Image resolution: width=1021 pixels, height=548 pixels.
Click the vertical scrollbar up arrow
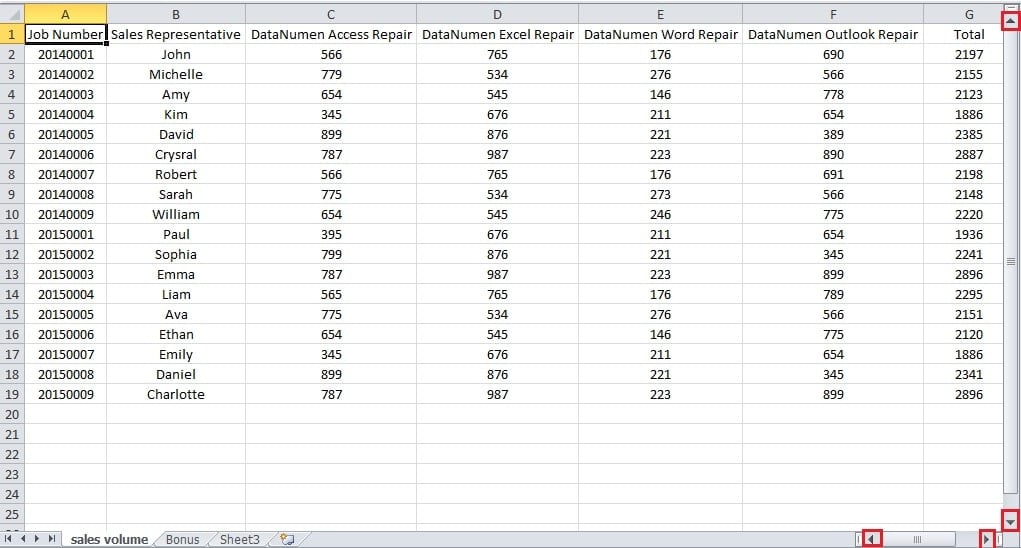click(1010, 21)
